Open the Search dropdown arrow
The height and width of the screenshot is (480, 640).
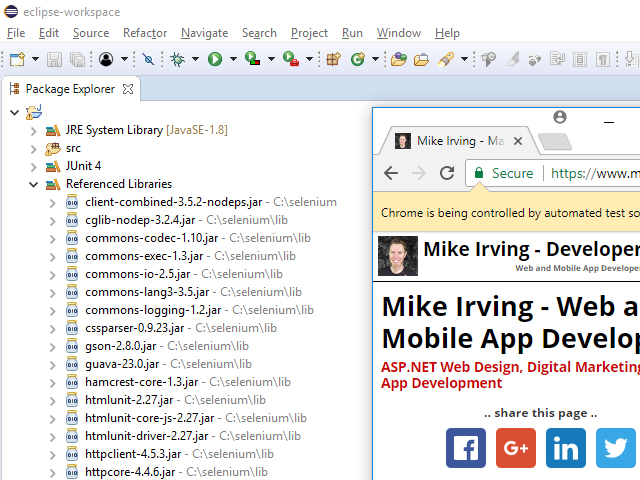click(x=464, y=59)
